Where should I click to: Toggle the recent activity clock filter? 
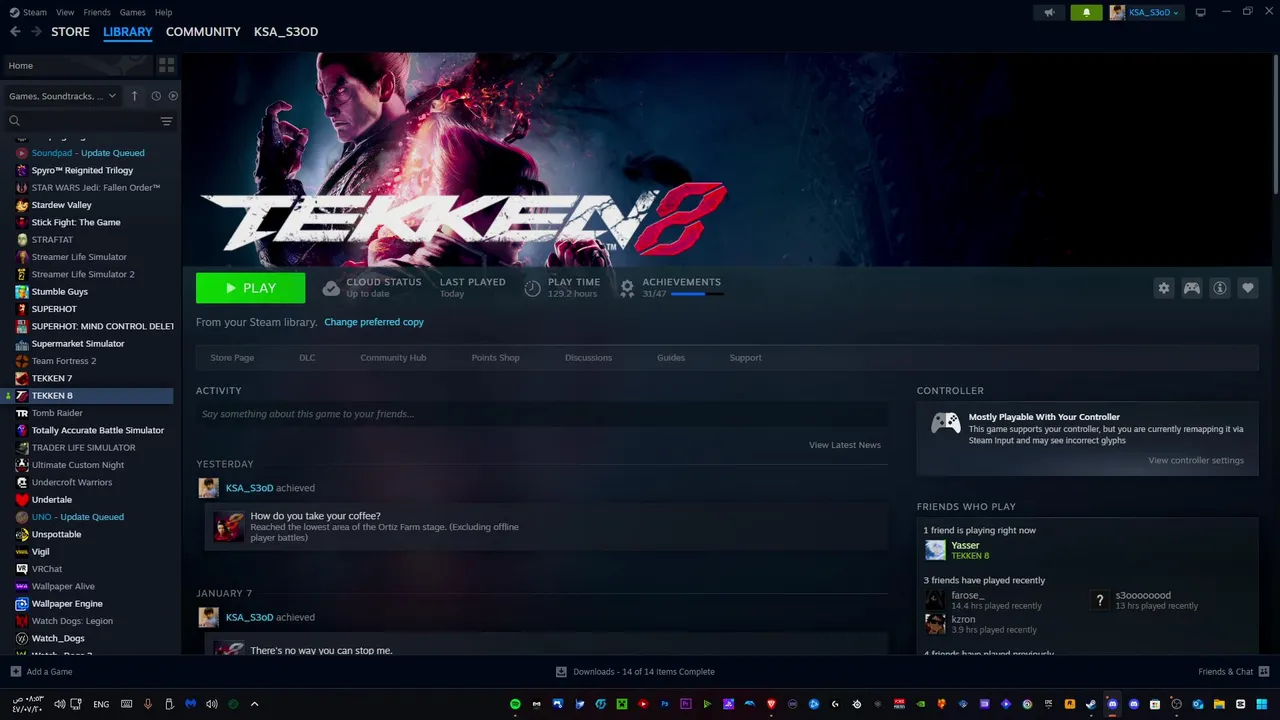(x=156, y=96)
